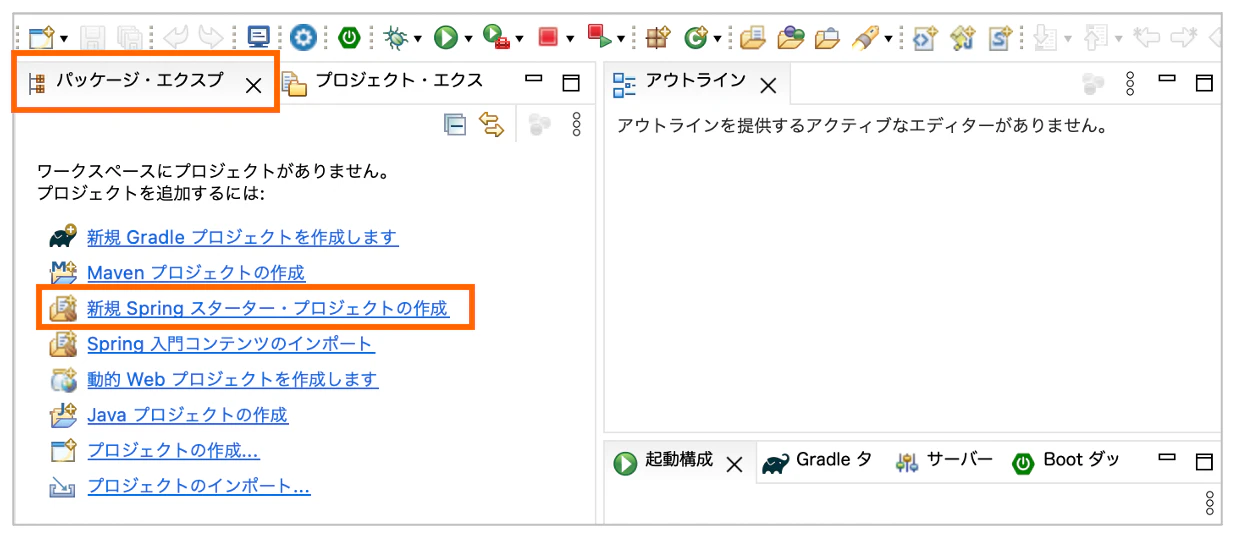Switch to the Boot ダッ tab
Screen dimensions: 1234x534
click(1066, 461)
